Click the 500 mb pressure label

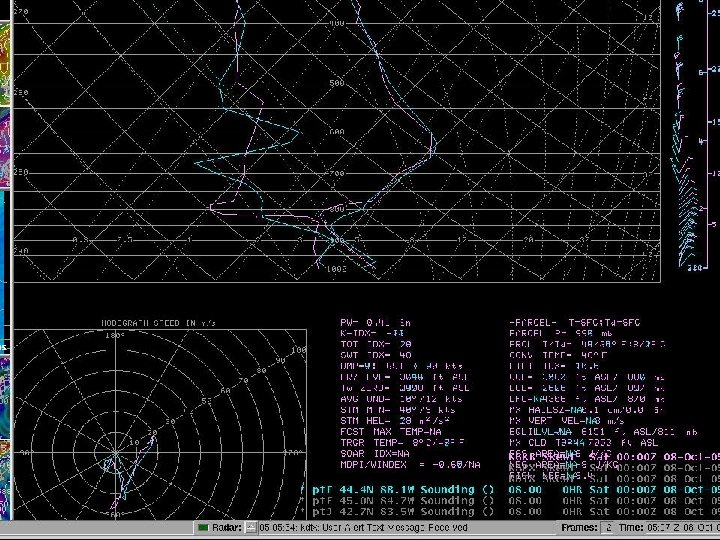337,83
